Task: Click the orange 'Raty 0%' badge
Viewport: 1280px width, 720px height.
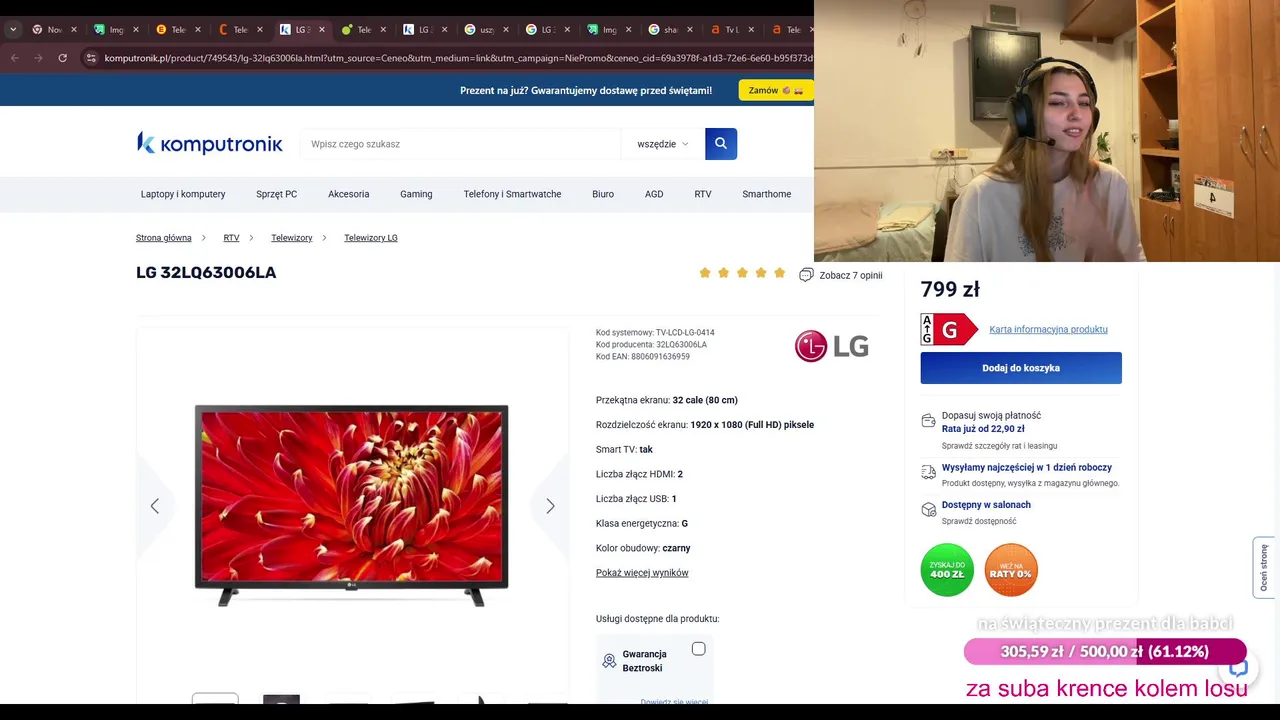Action: [1011, 570]
